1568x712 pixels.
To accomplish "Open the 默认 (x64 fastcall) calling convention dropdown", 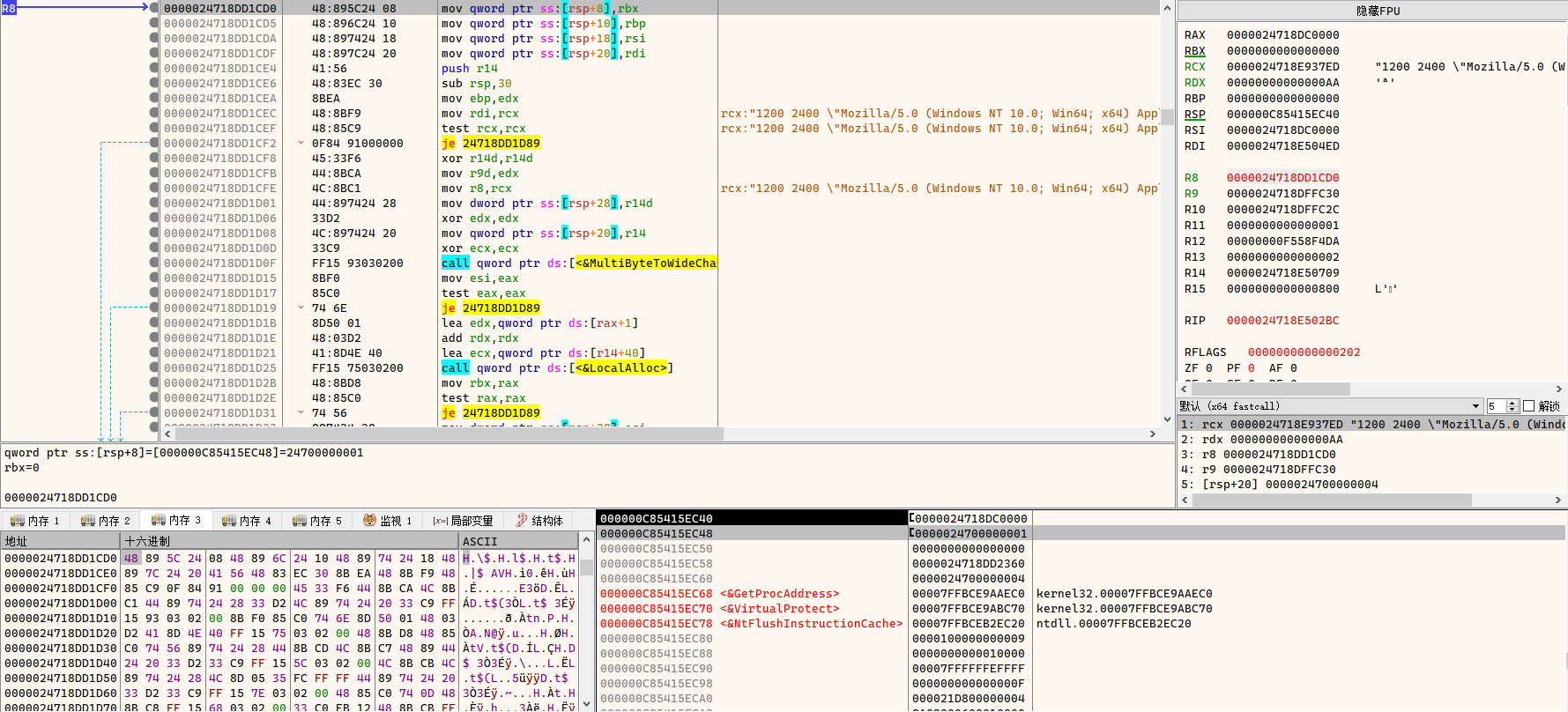I will pyautogui.click(x=1331, y=406).
